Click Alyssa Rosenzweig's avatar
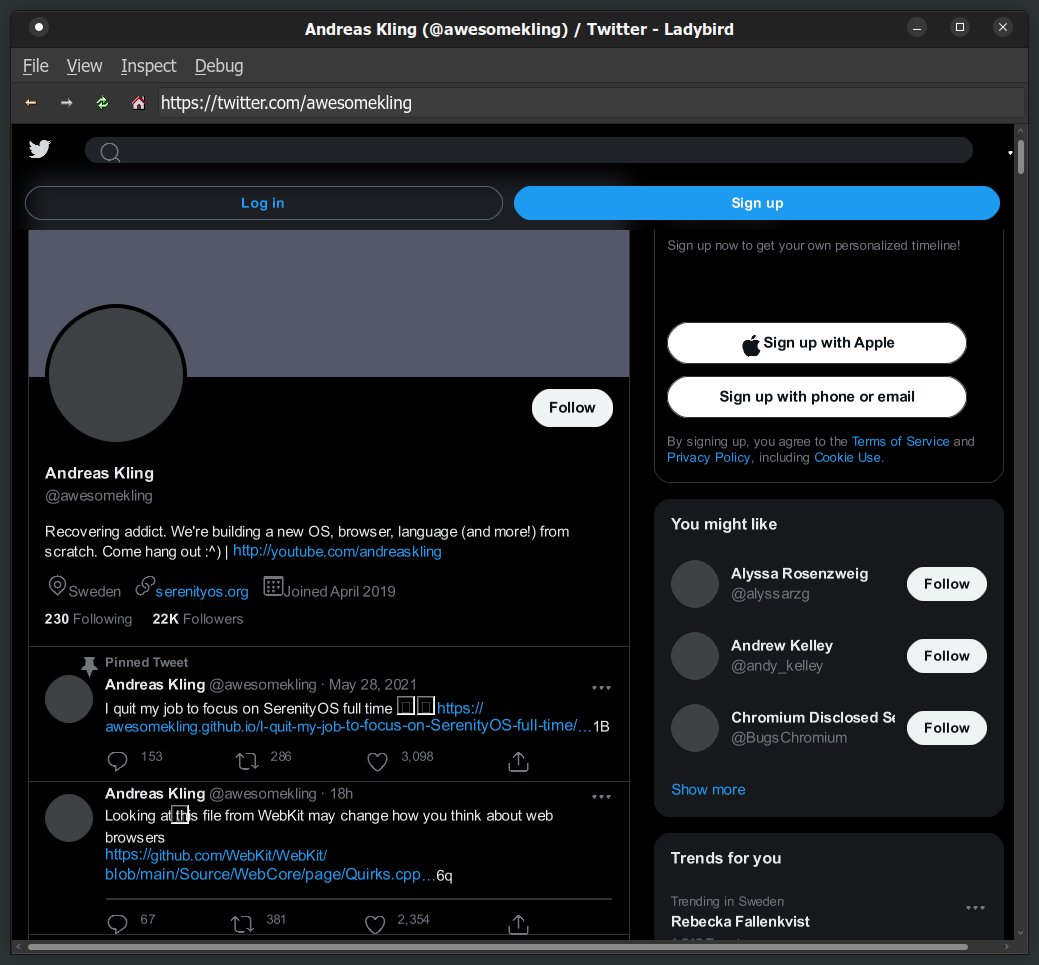 tap(694, 584)
